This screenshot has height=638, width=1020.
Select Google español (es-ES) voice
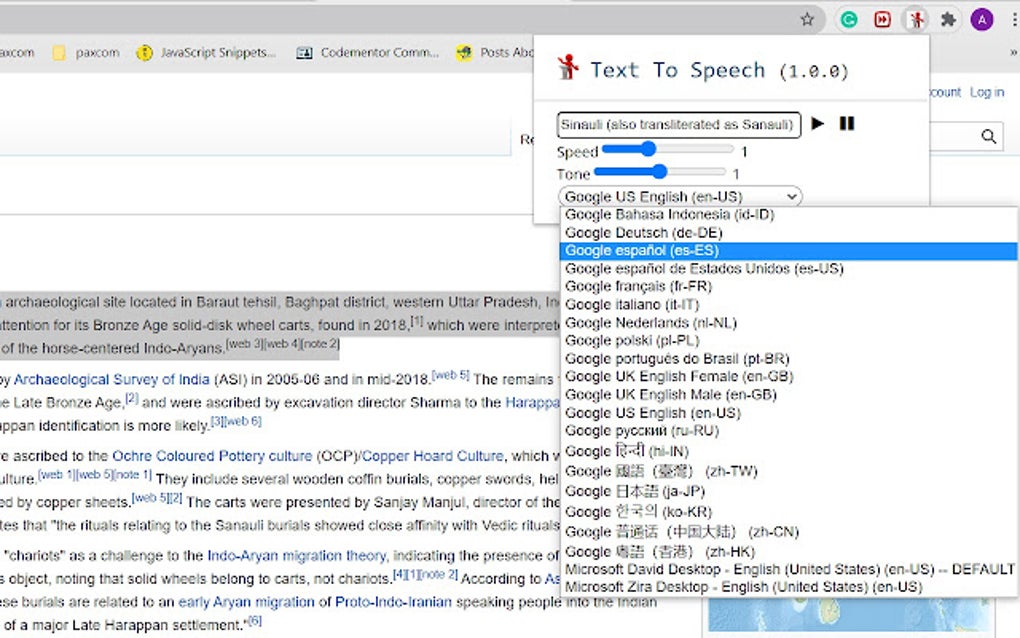point(788,250)
